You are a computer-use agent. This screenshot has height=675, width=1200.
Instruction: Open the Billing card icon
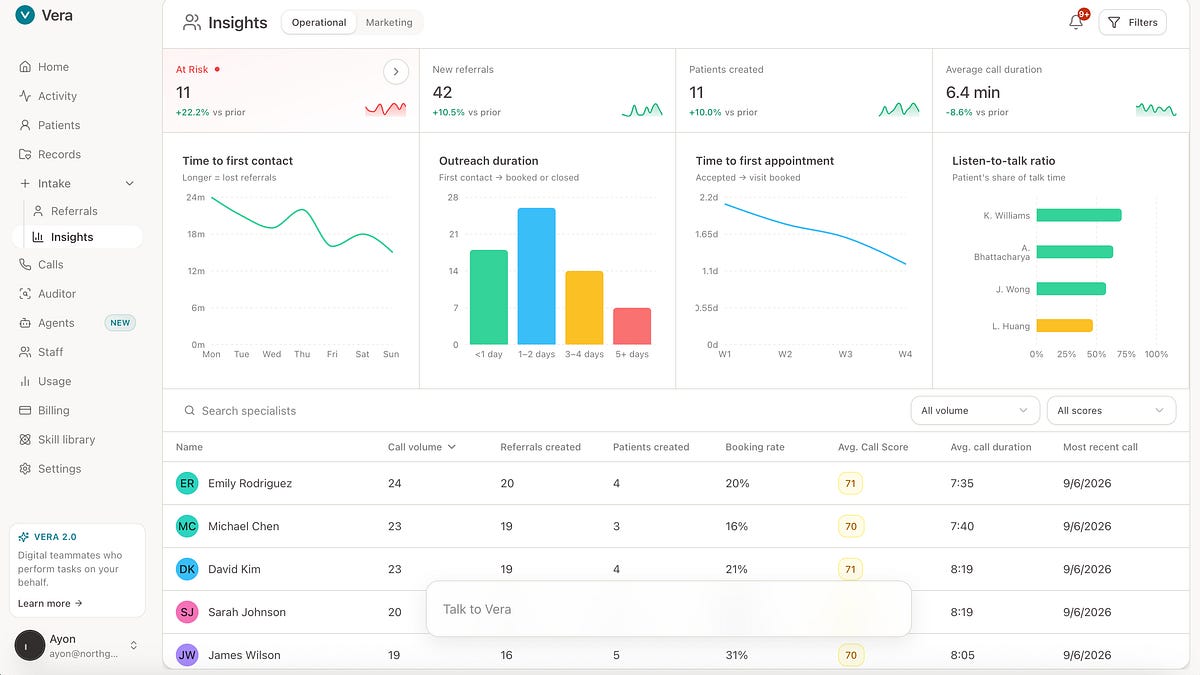click(x=25, y=410)
